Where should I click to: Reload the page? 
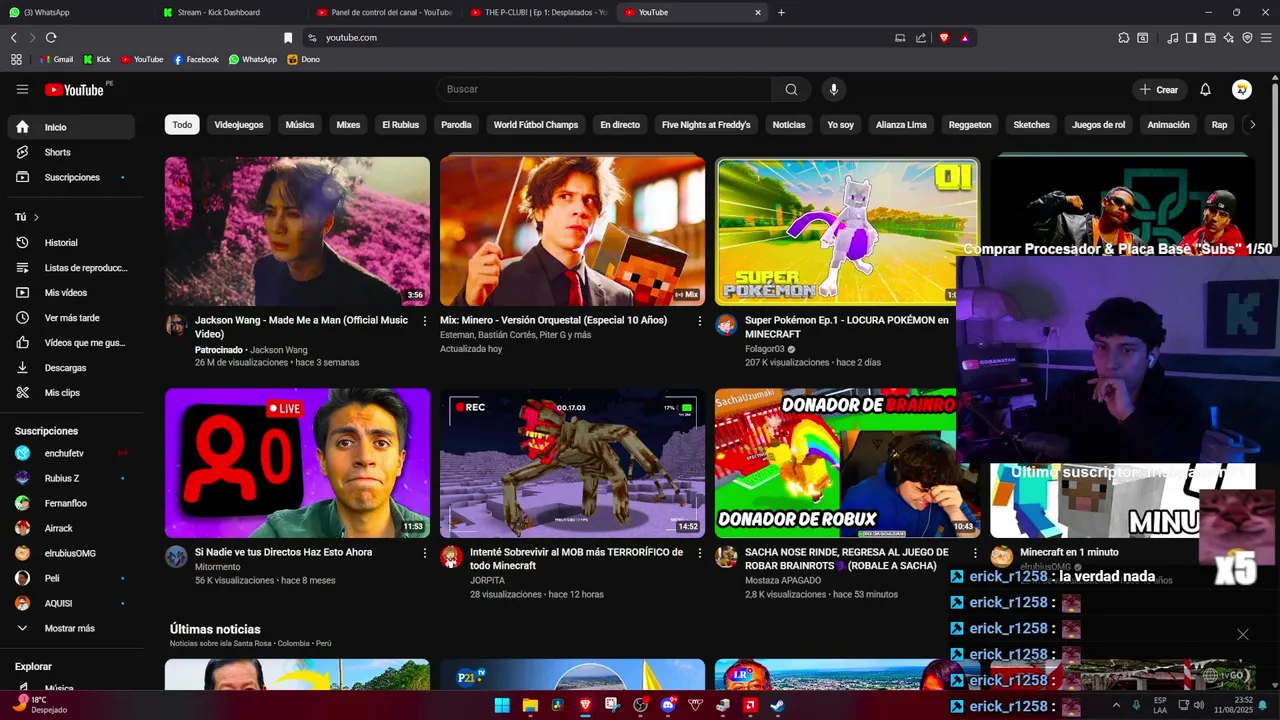click(x=51, y=38)
